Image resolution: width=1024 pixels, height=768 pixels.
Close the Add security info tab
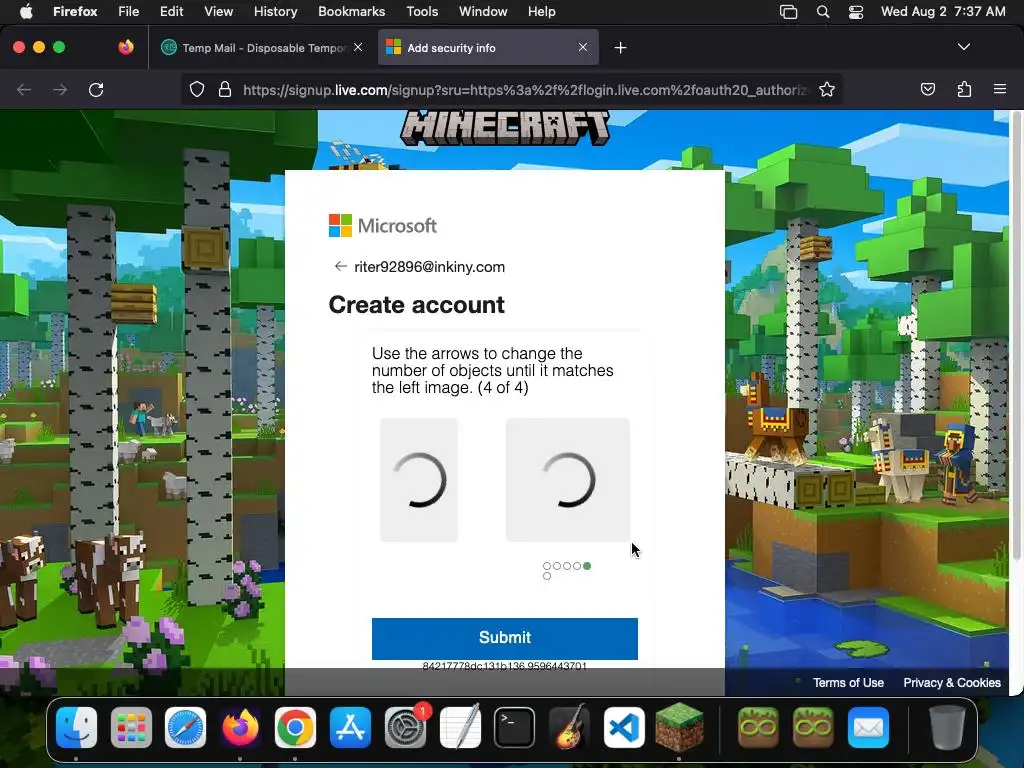point(583,47)
